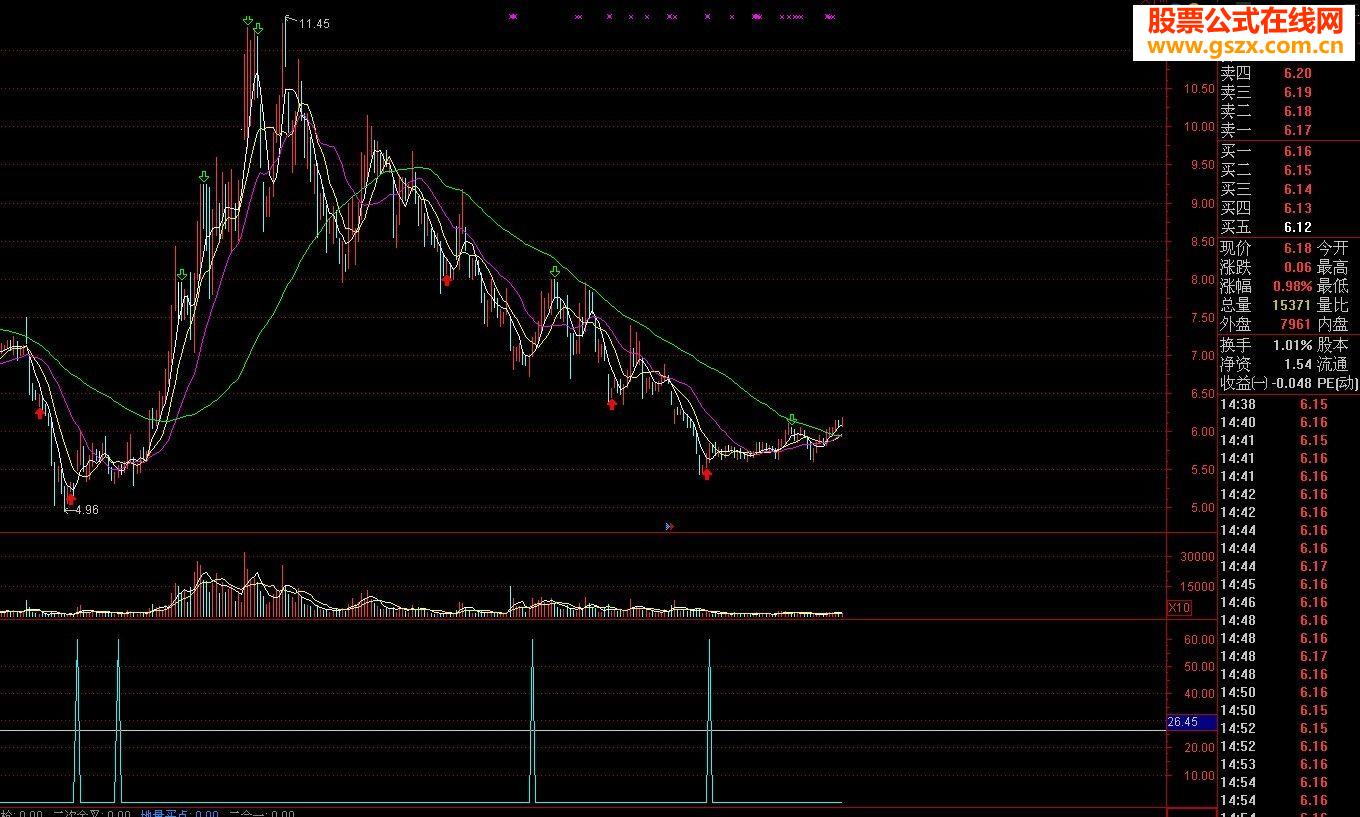The height and width of the screenshot is (817, 1360).
Task: Click the leftmost red up arrow on chart
Action: pyautogui.click(x=40, y=412)
